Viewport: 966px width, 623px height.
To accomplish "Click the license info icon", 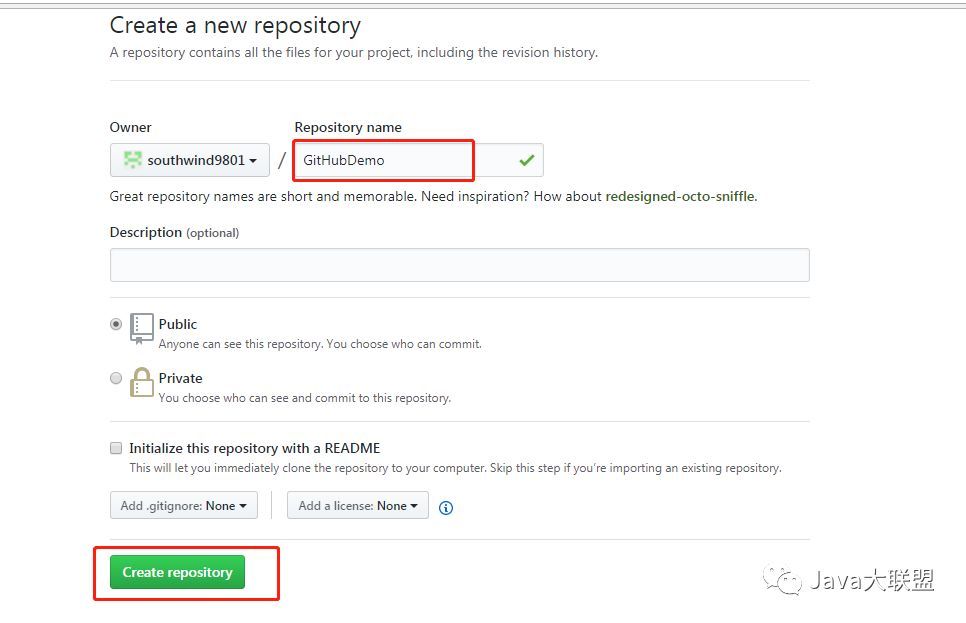I will coord(446,508).
